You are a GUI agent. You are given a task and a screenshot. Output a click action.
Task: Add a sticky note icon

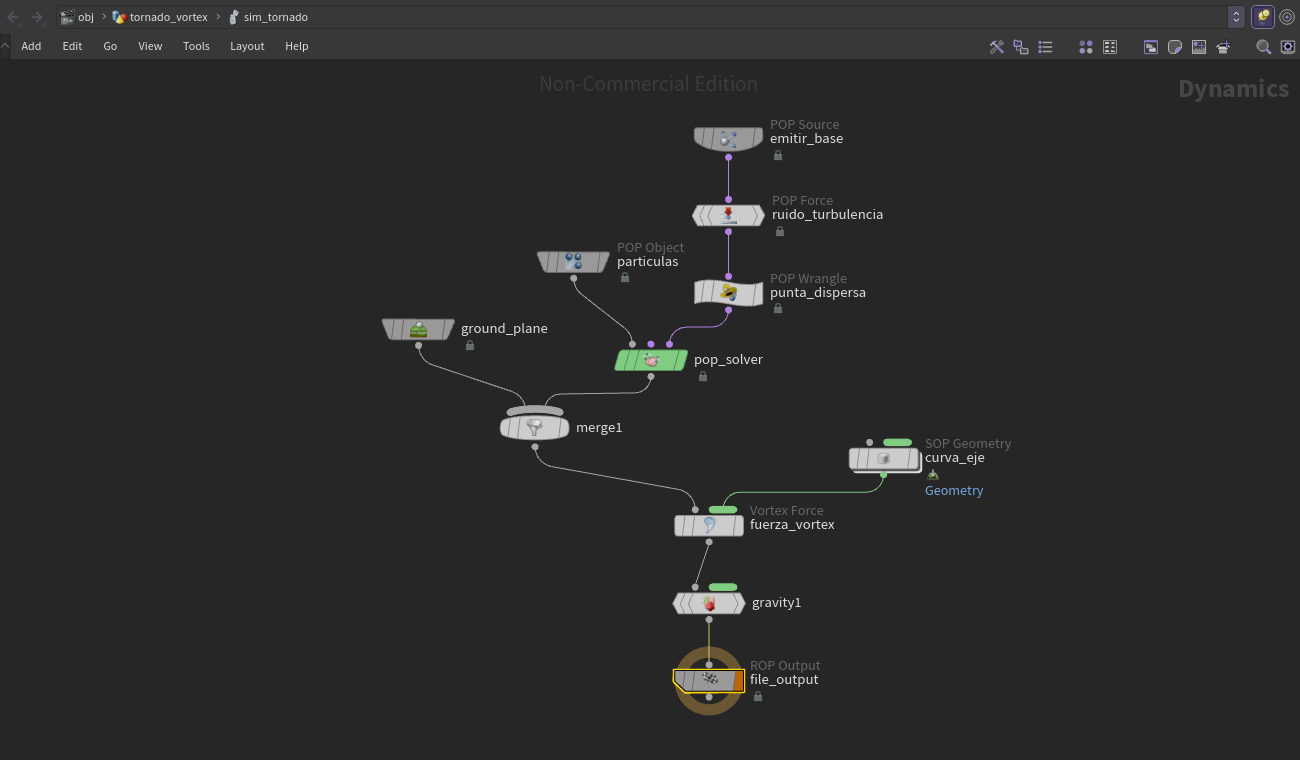(x=1175, y=47)
